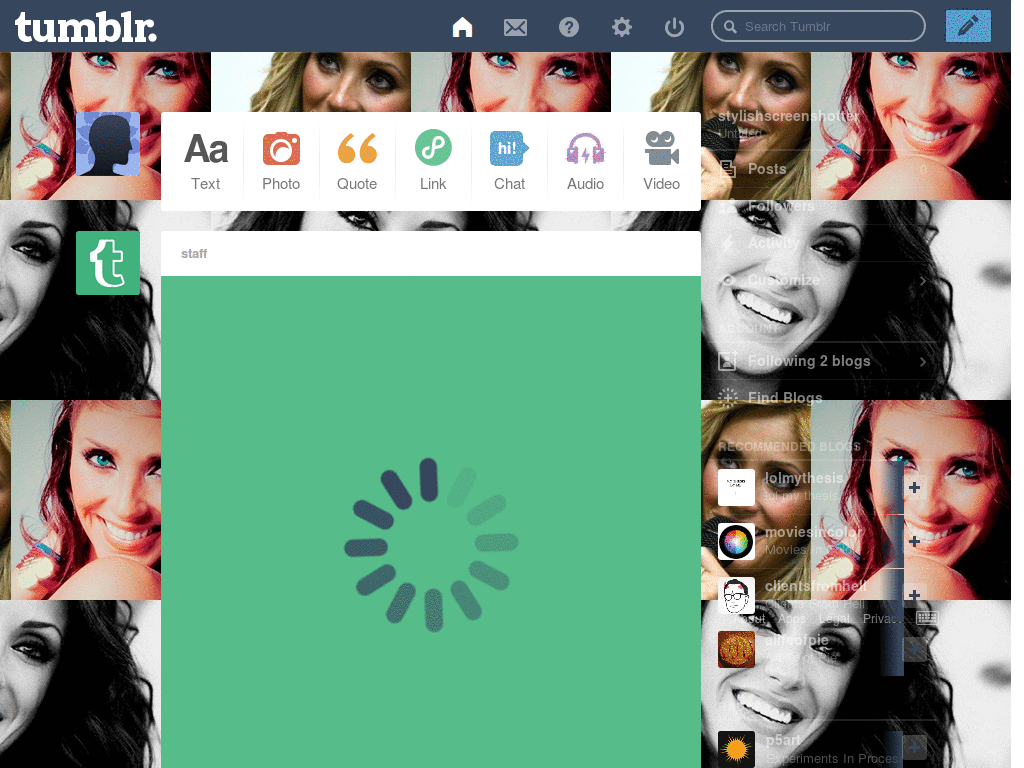Click the user silhouette avatar
1024x768 pixels.
108,144
